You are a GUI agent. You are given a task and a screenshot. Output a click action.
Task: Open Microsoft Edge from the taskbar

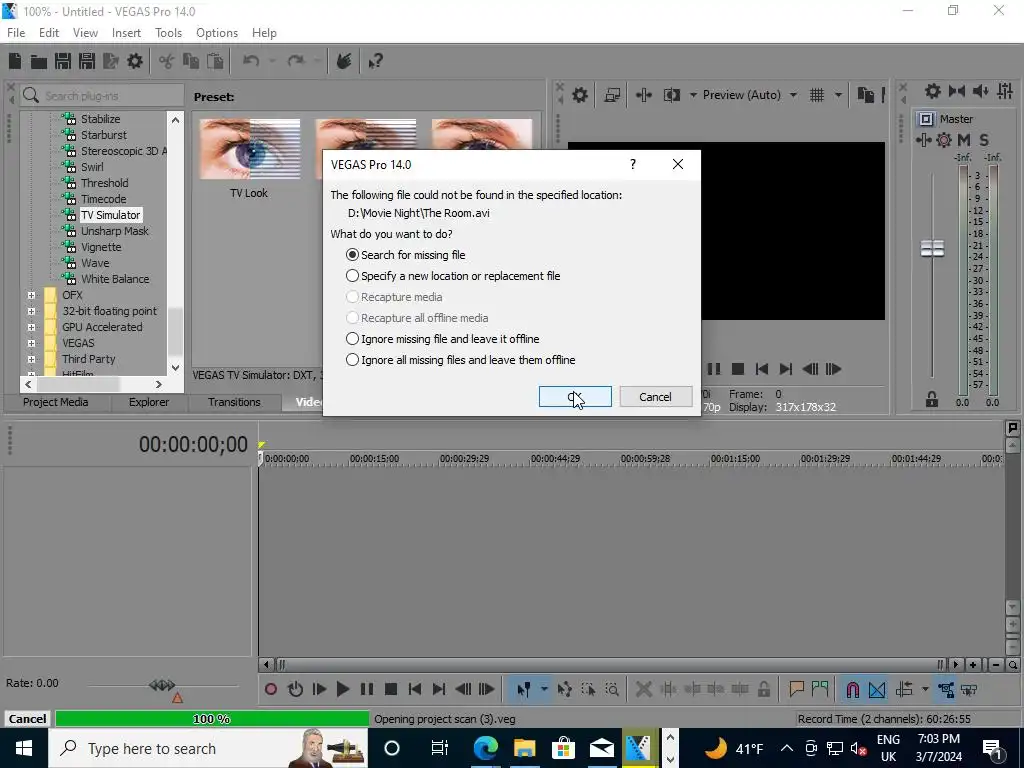(485, 748)
